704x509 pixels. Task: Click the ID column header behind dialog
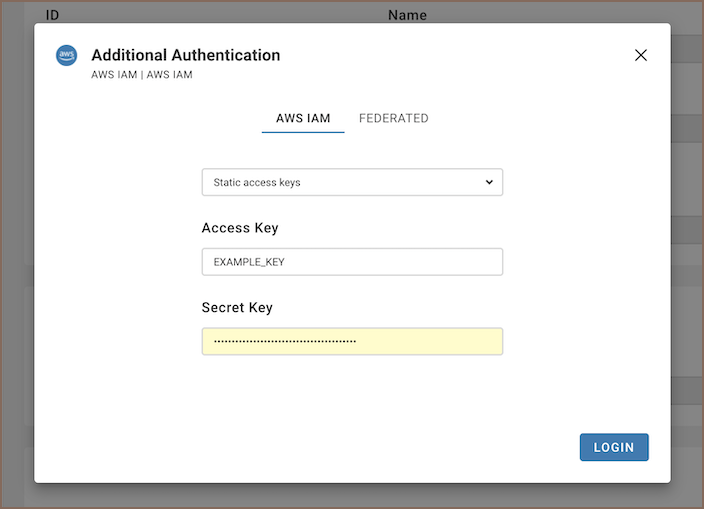pyautogui.click(x=53, y=15)
